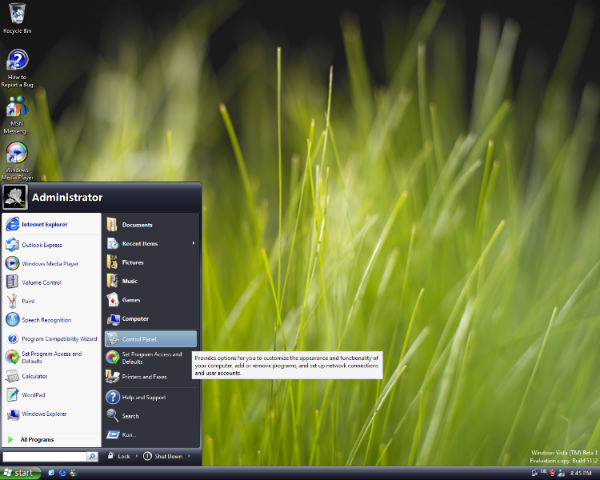Open Help and Support
The height and width of the screenshot is (480, 600).
point(144,397)
